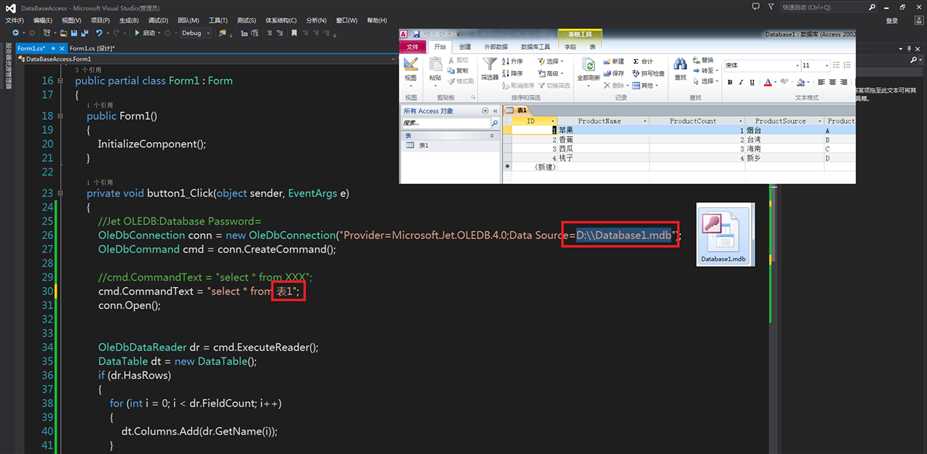Click the undo toolbar icon
Viewport: 927px width, 454px height.
point(99,33)
